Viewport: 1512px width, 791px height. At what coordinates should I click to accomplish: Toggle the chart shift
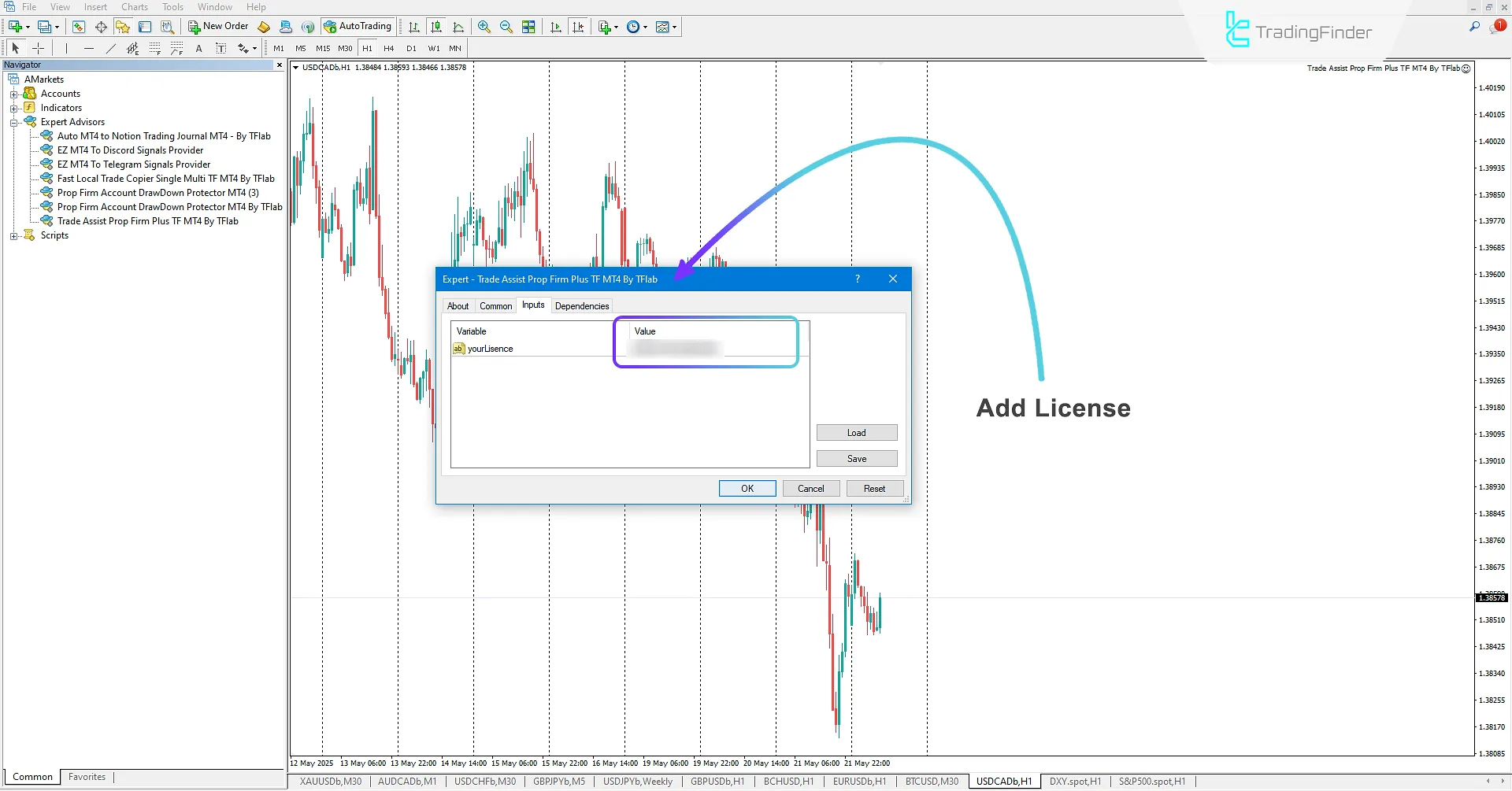pos(579,26)
